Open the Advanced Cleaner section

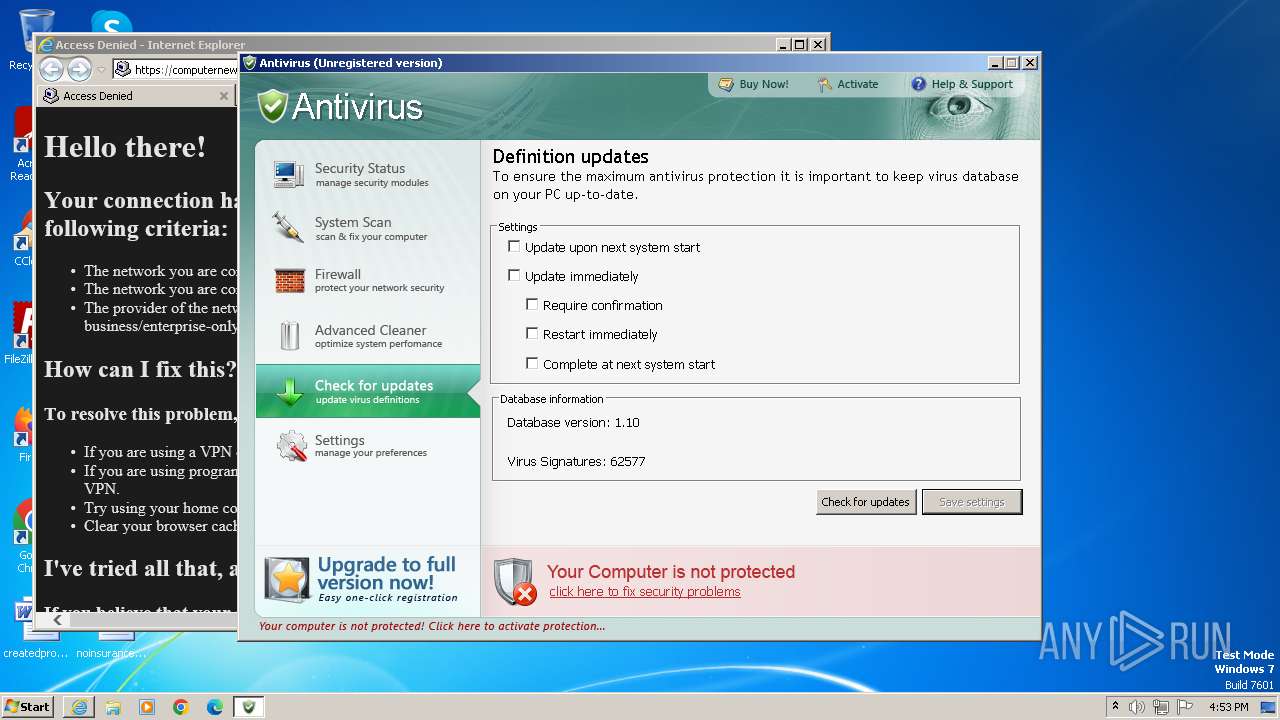tap(368, 336)
